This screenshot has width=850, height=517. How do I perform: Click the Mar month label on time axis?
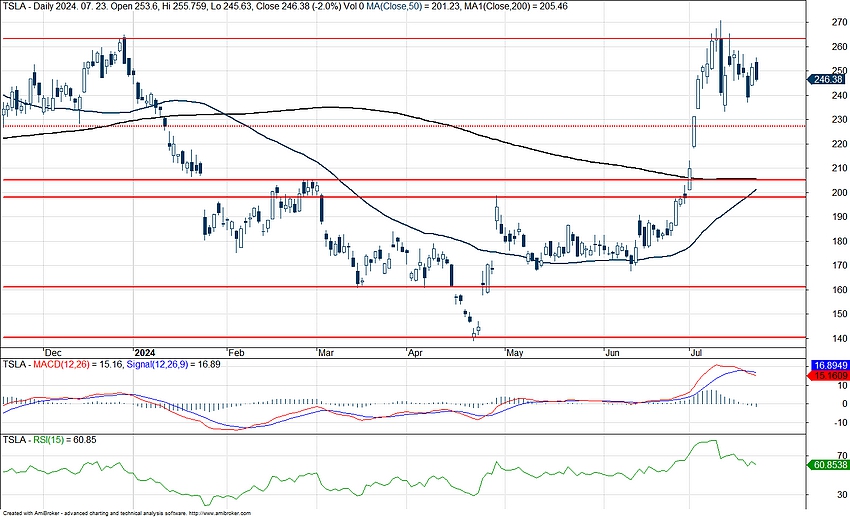[326, 353]
